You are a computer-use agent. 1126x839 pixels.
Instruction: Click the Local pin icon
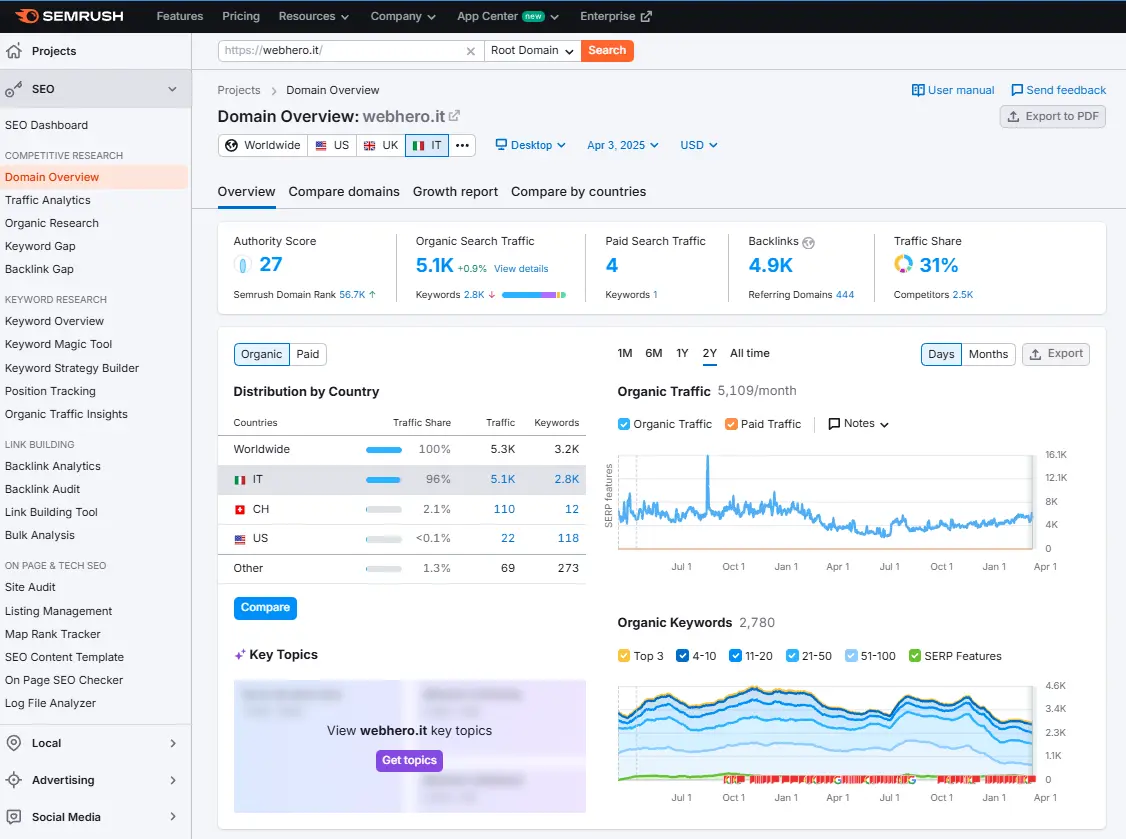coord(14,743)
